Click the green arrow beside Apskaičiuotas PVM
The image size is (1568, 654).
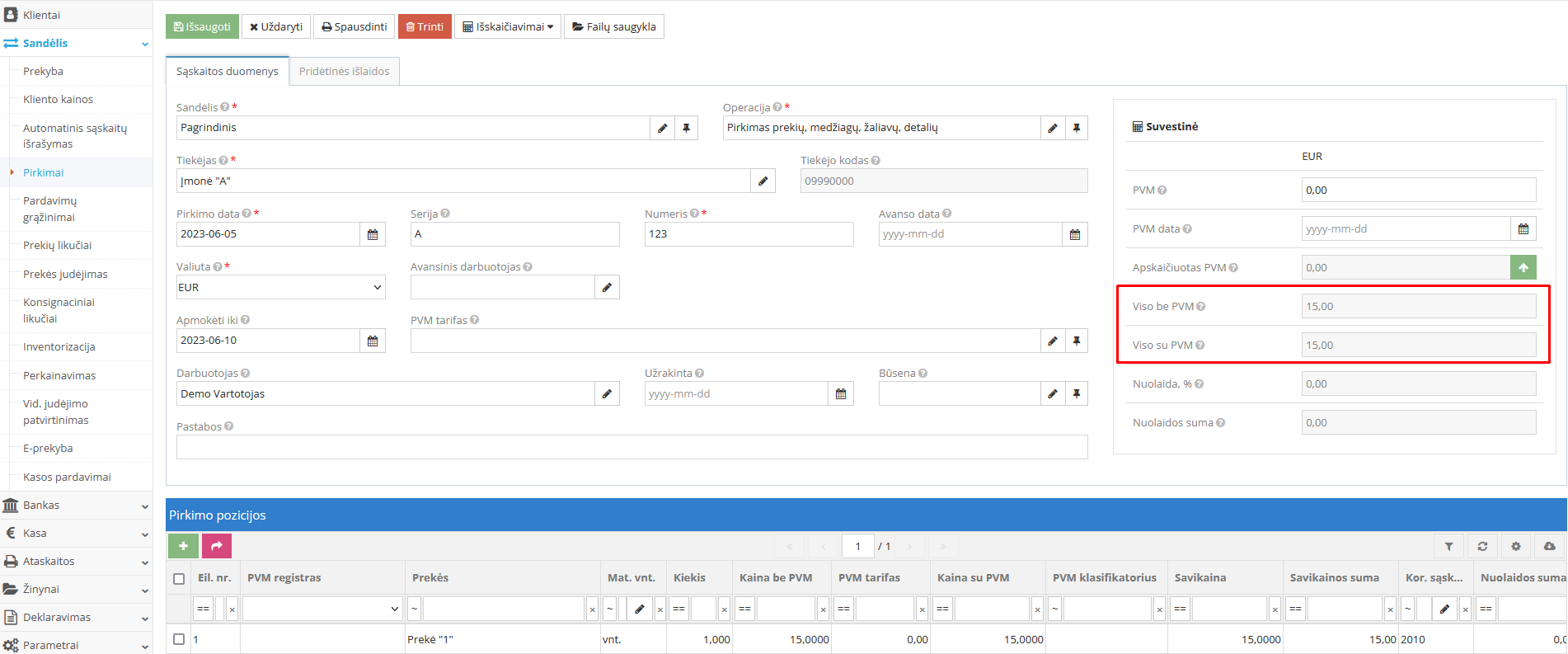pyautogui.click(x=1523, y=267)
